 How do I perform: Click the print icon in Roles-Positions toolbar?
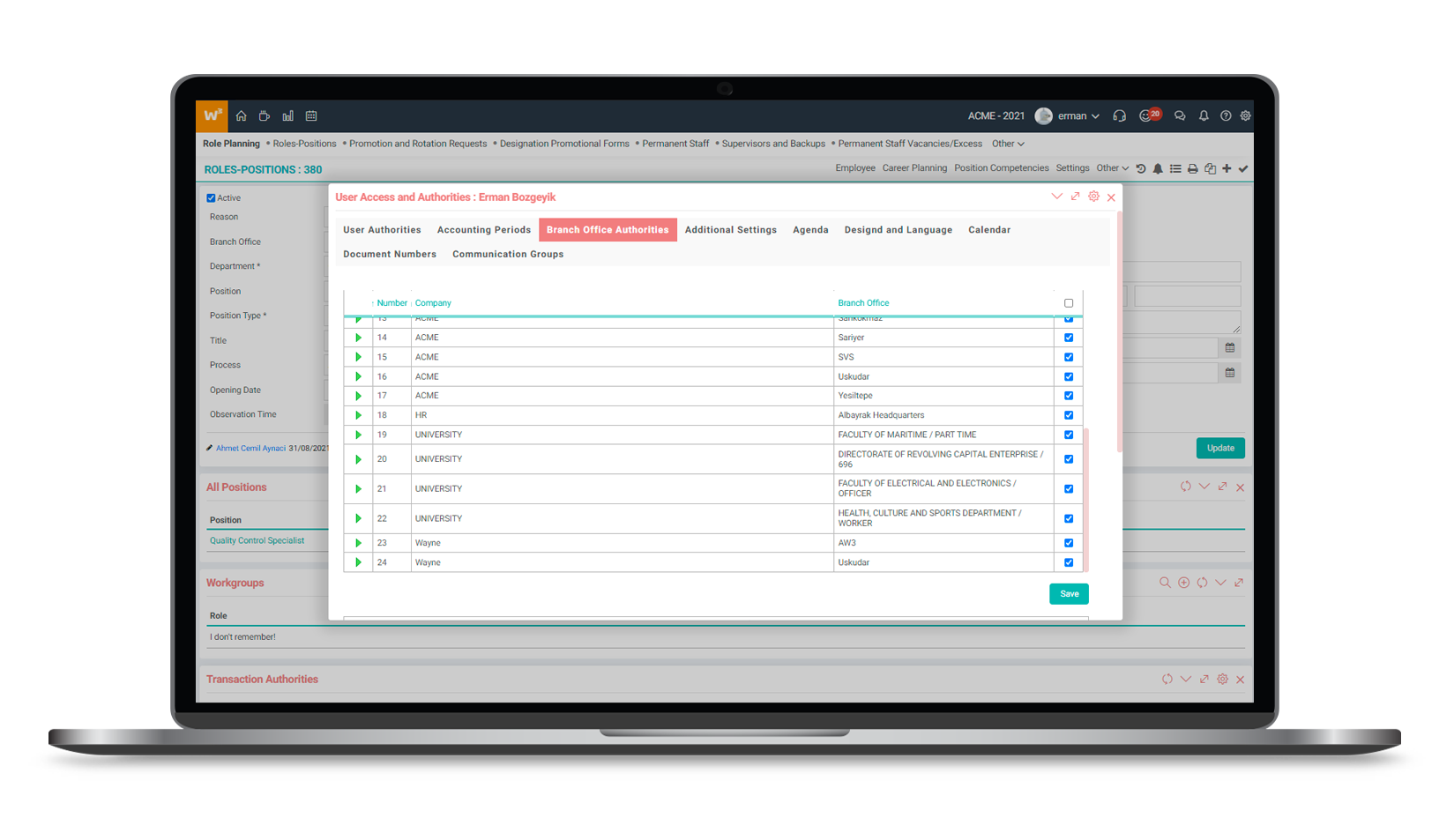point(1192,168)
